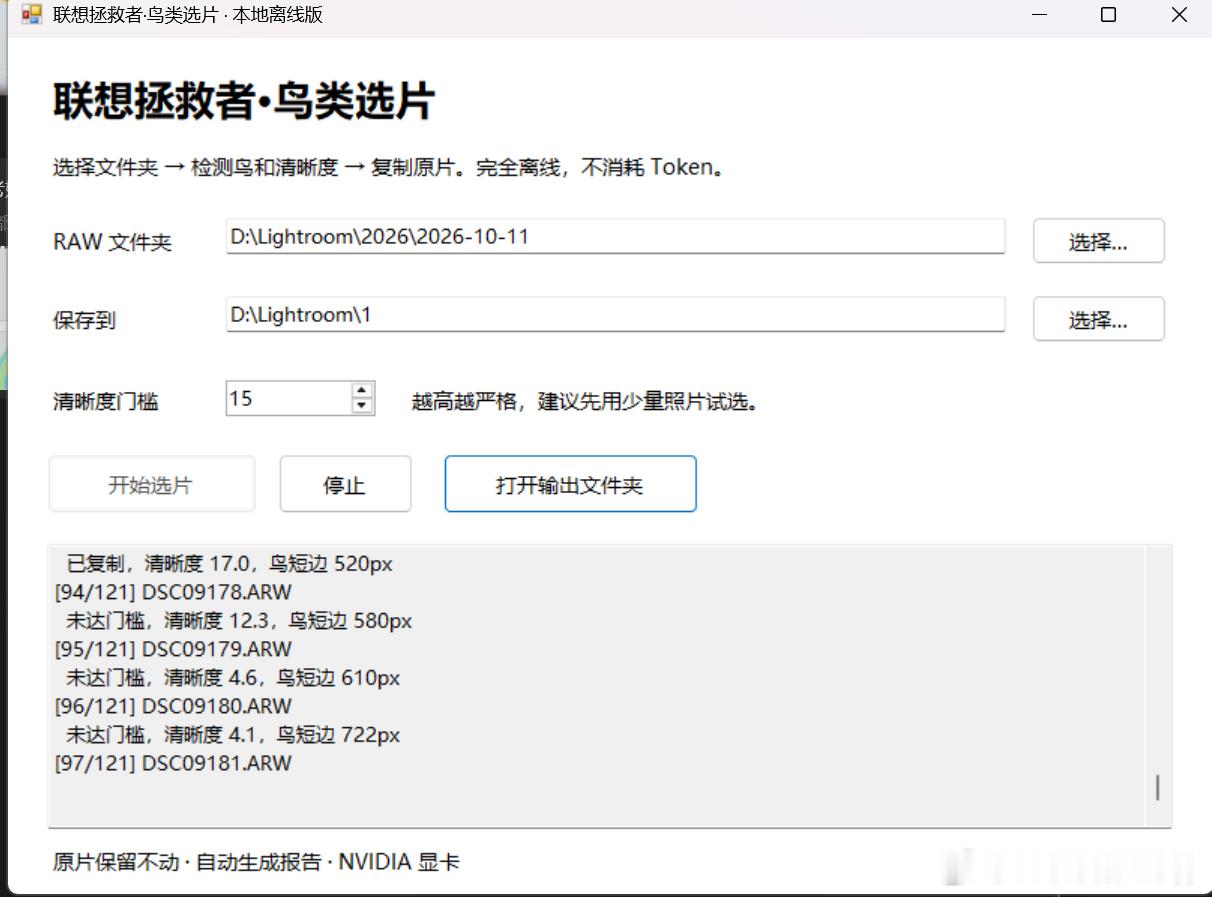Close the 鸟类选片 window
Viewport: 1212px width, 897px height.
tap(1179, 15)
